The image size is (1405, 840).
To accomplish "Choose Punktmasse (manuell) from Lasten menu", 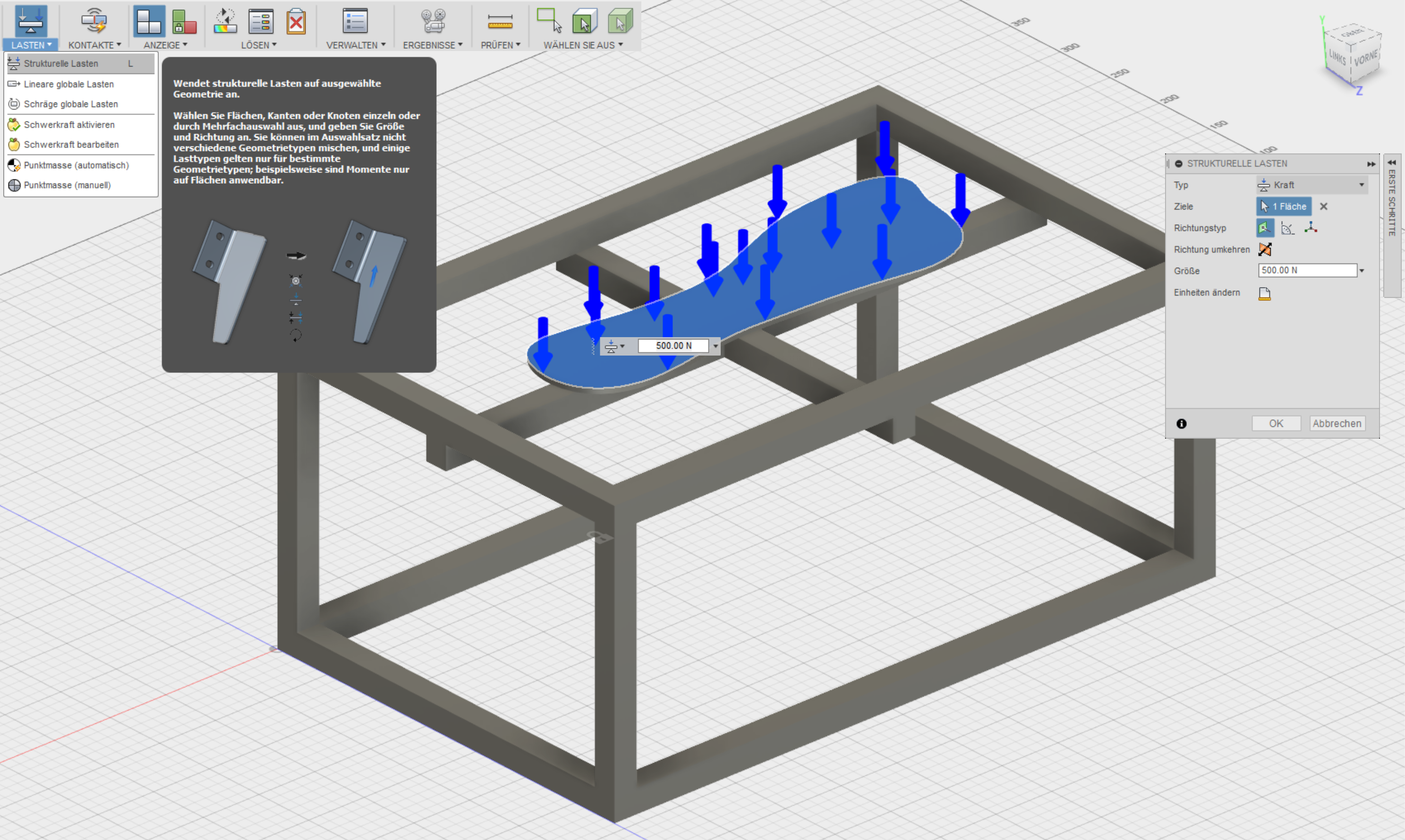I will pos(66,185).
